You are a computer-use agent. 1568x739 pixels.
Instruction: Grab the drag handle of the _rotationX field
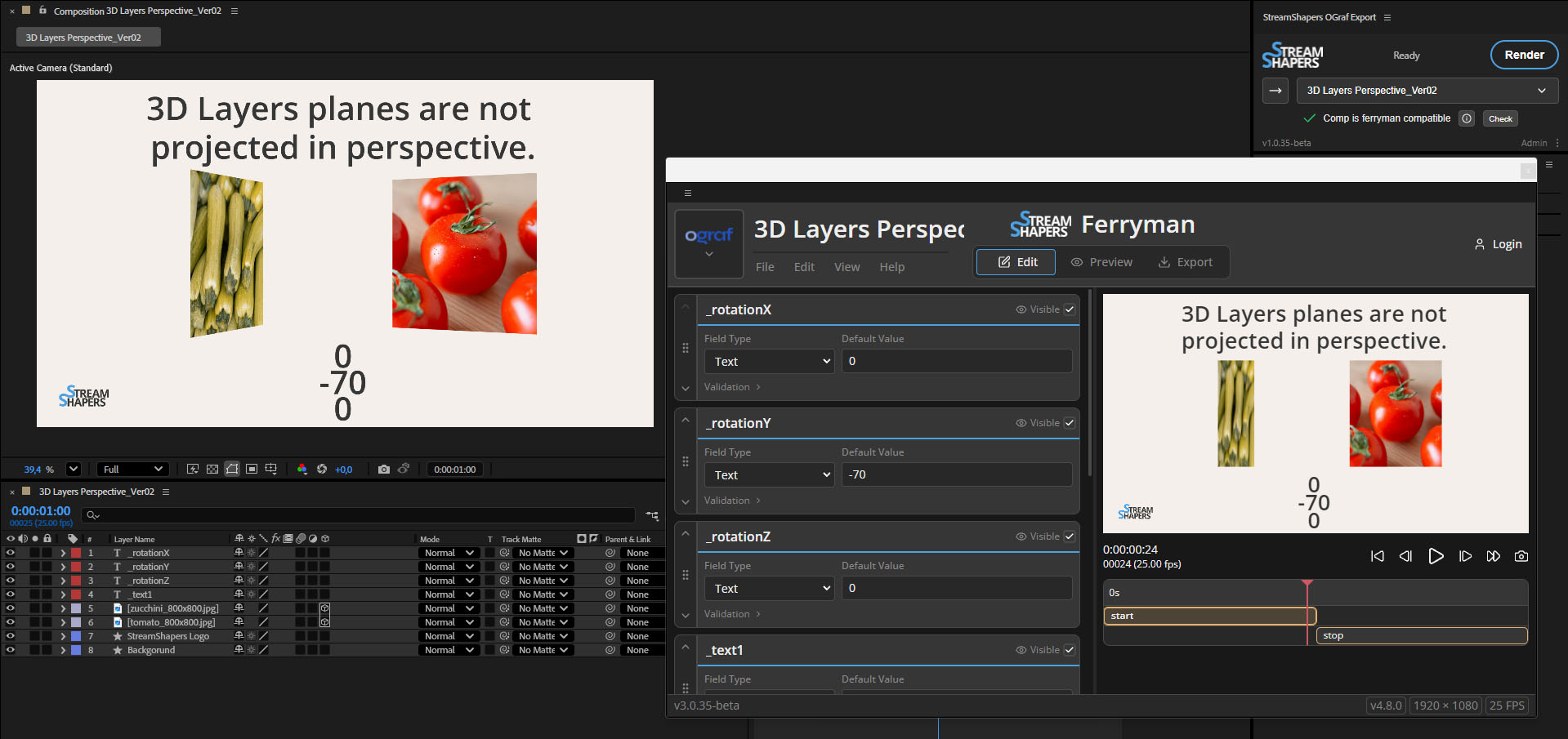tap(686, 348)
